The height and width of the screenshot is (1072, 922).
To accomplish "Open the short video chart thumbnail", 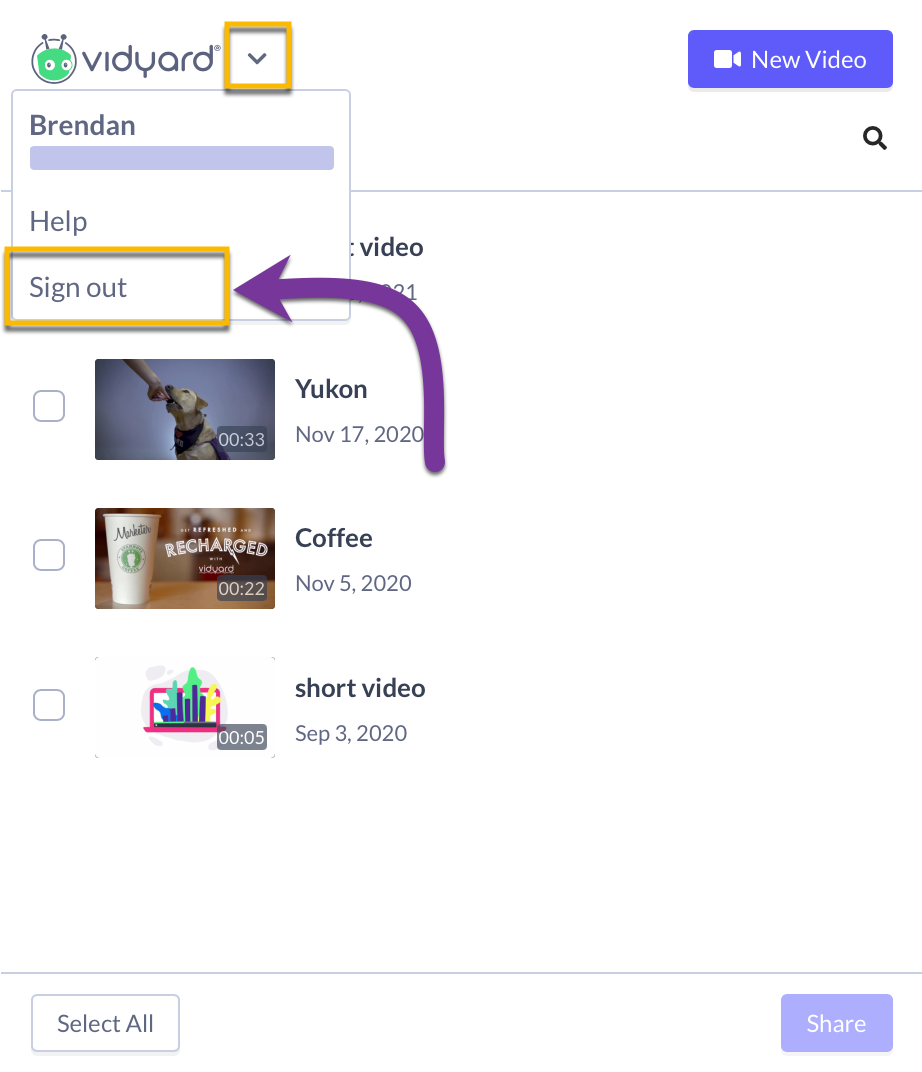I will [x=185, y=708].
